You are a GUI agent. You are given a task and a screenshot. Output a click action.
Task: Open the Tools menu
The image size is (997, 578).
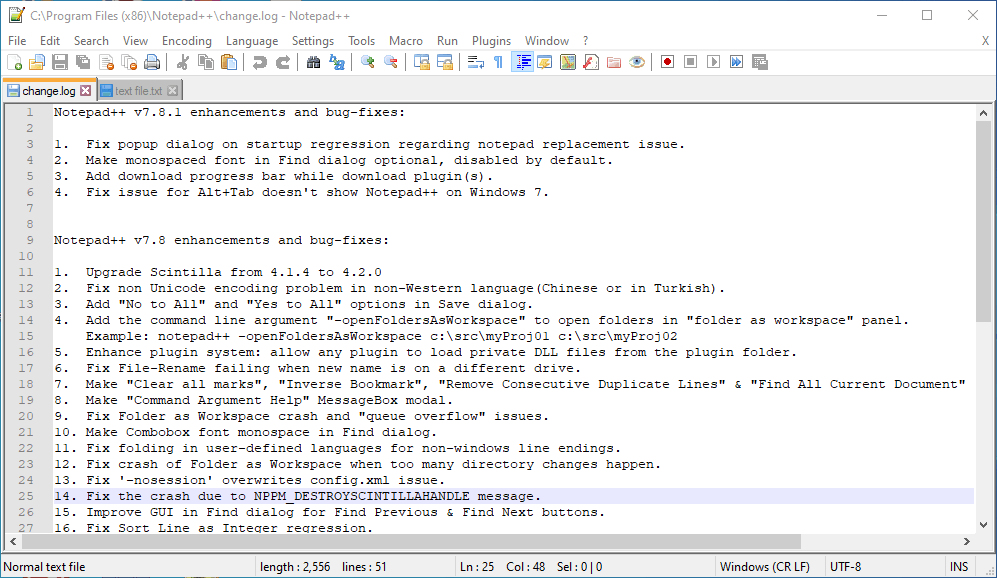pyautogui.click(x=361, y=41)
